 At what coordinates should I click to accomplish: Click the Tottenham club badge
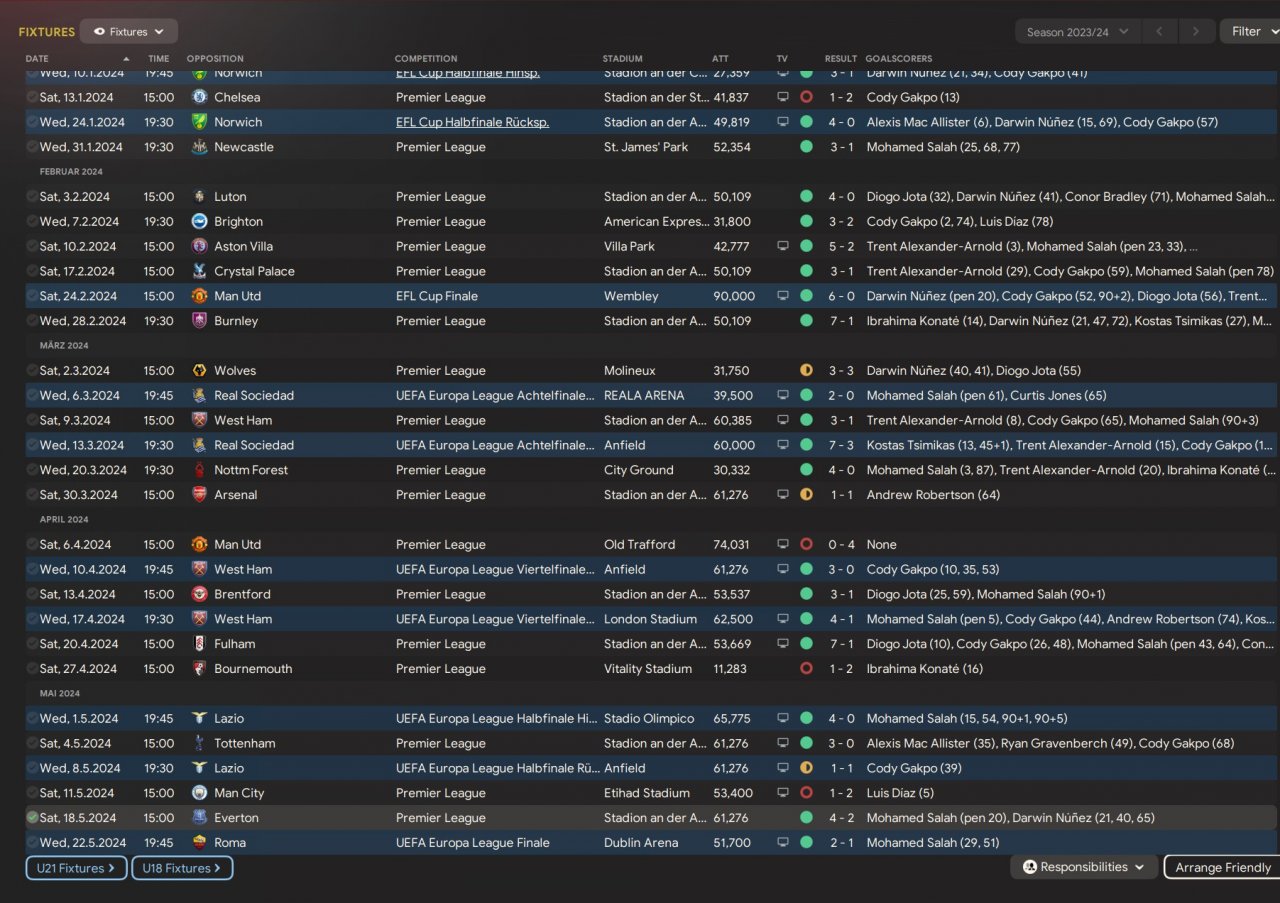click(199, 743)
